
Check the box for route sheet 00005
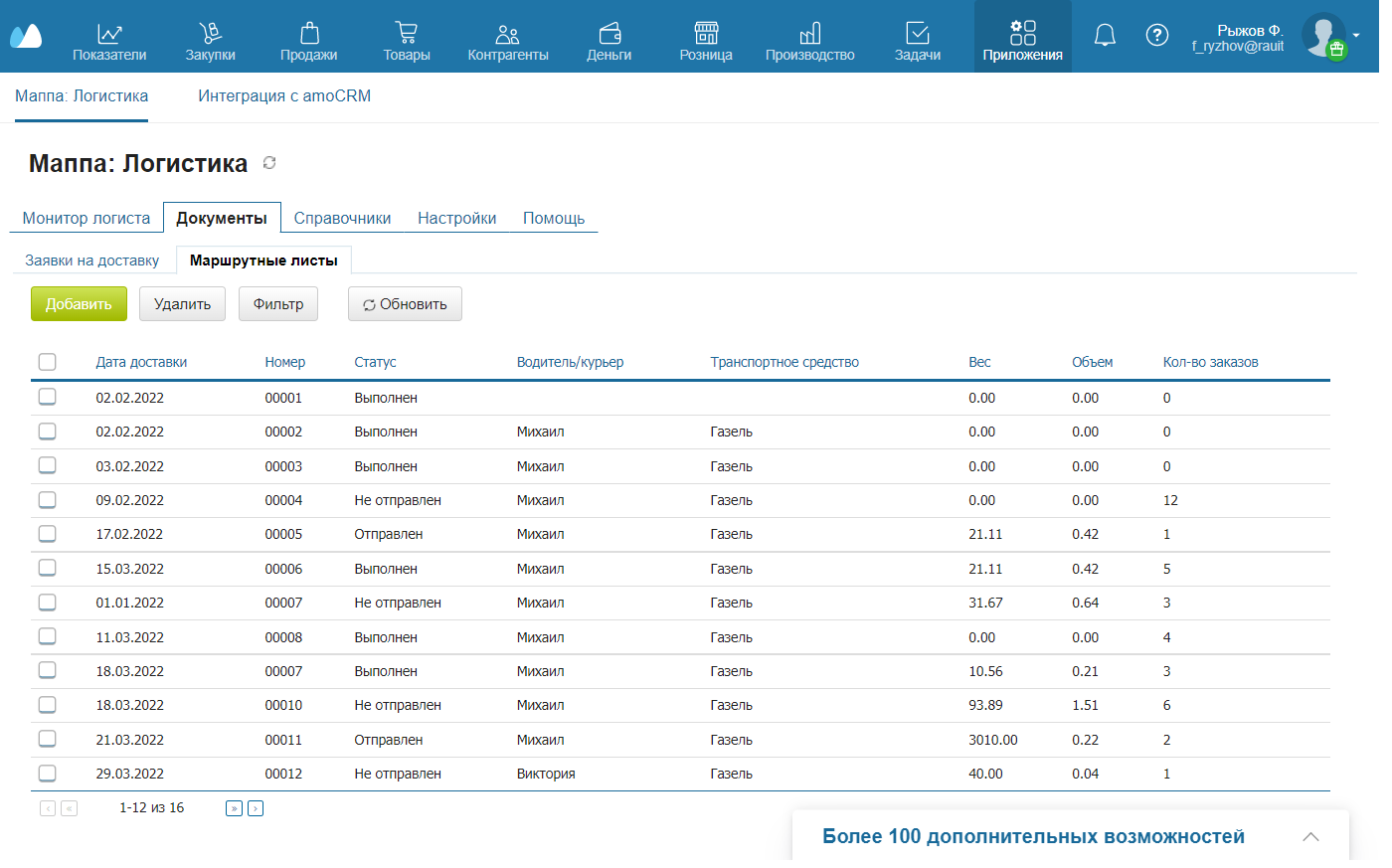[x=48, y=534]
